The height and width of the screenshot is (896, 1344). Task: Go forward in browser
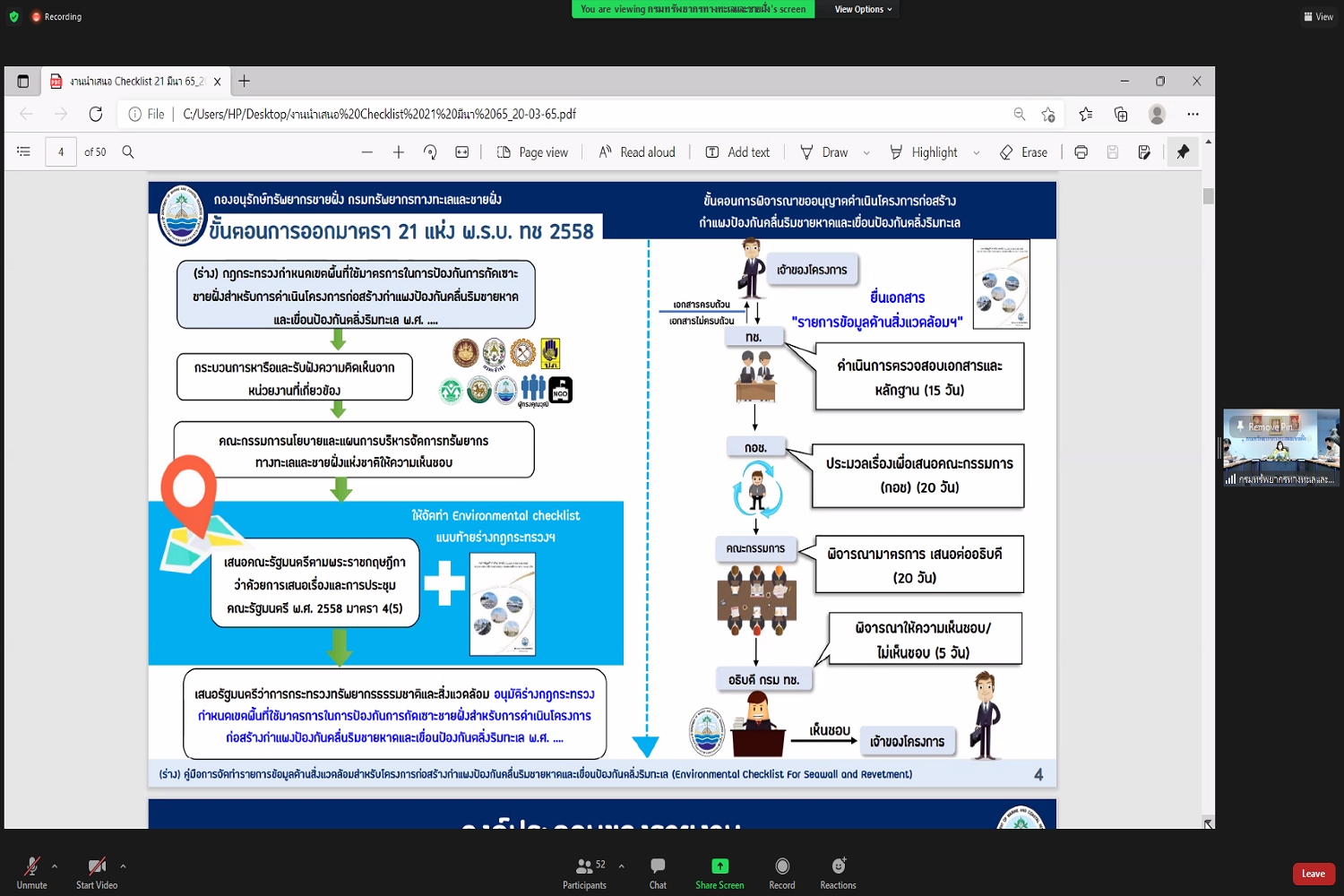pos(61,114)
